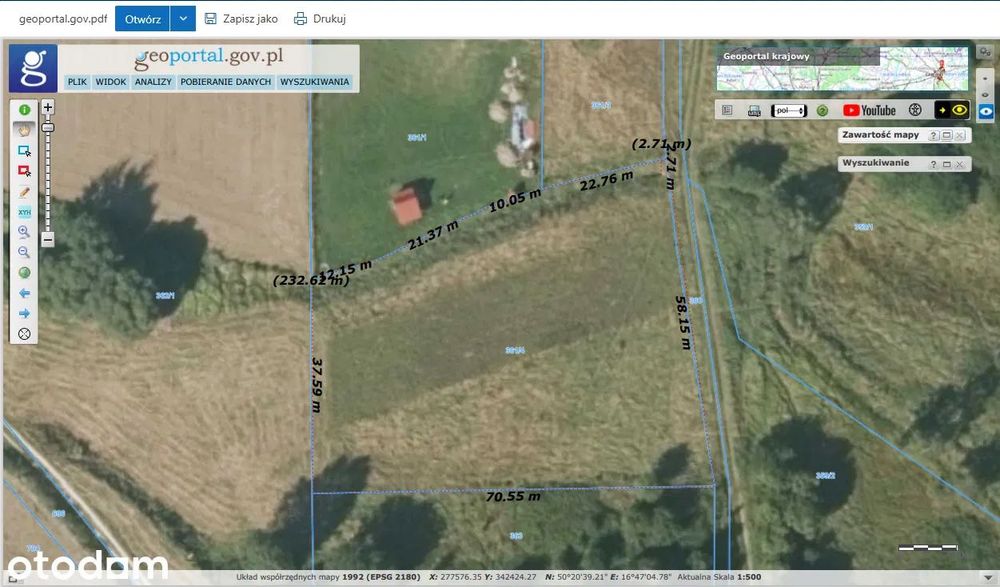Click the settings gears icon

pos(985,52)
